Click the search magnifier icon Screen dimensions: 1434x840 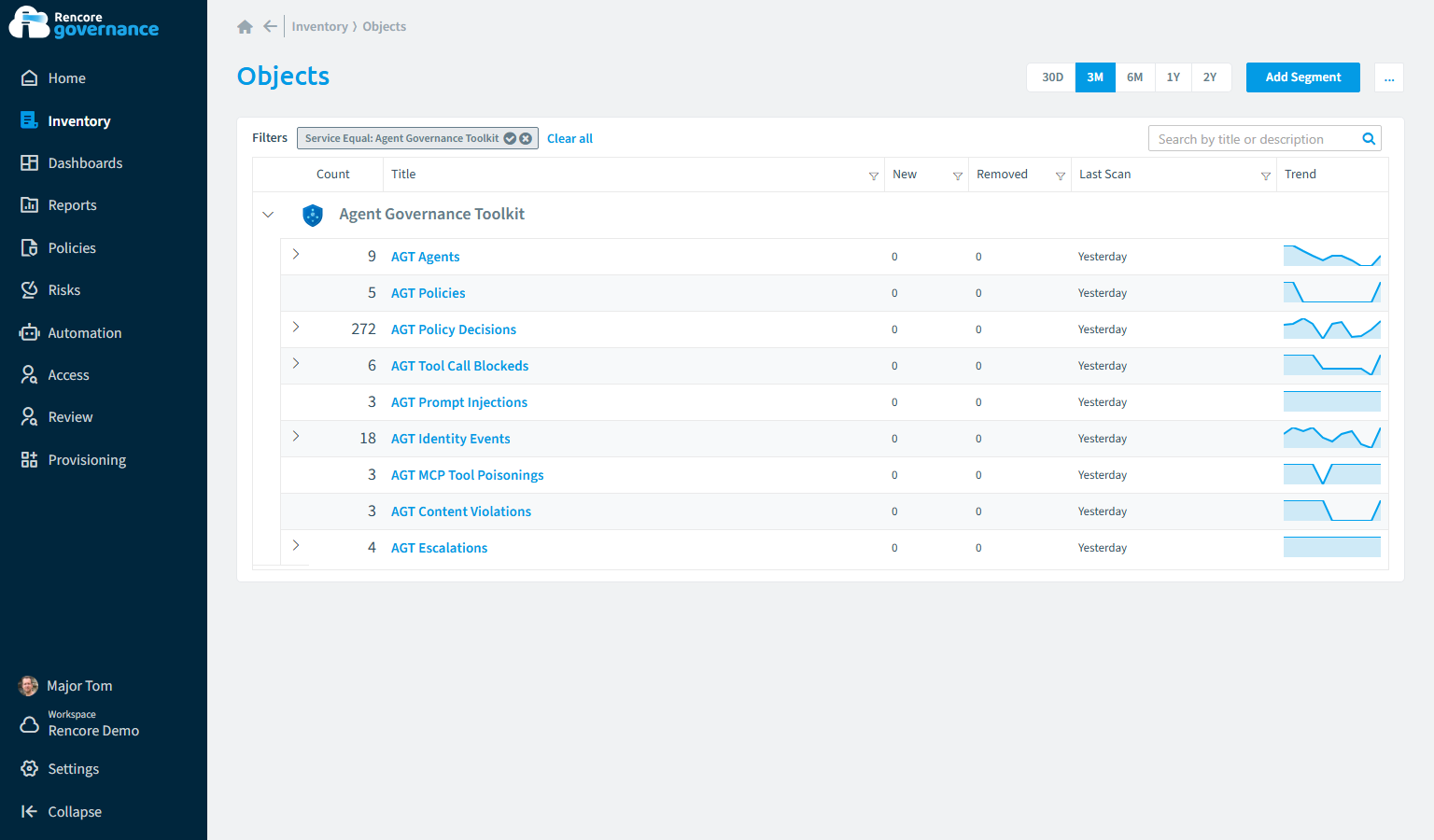[x=1369, y=139]
